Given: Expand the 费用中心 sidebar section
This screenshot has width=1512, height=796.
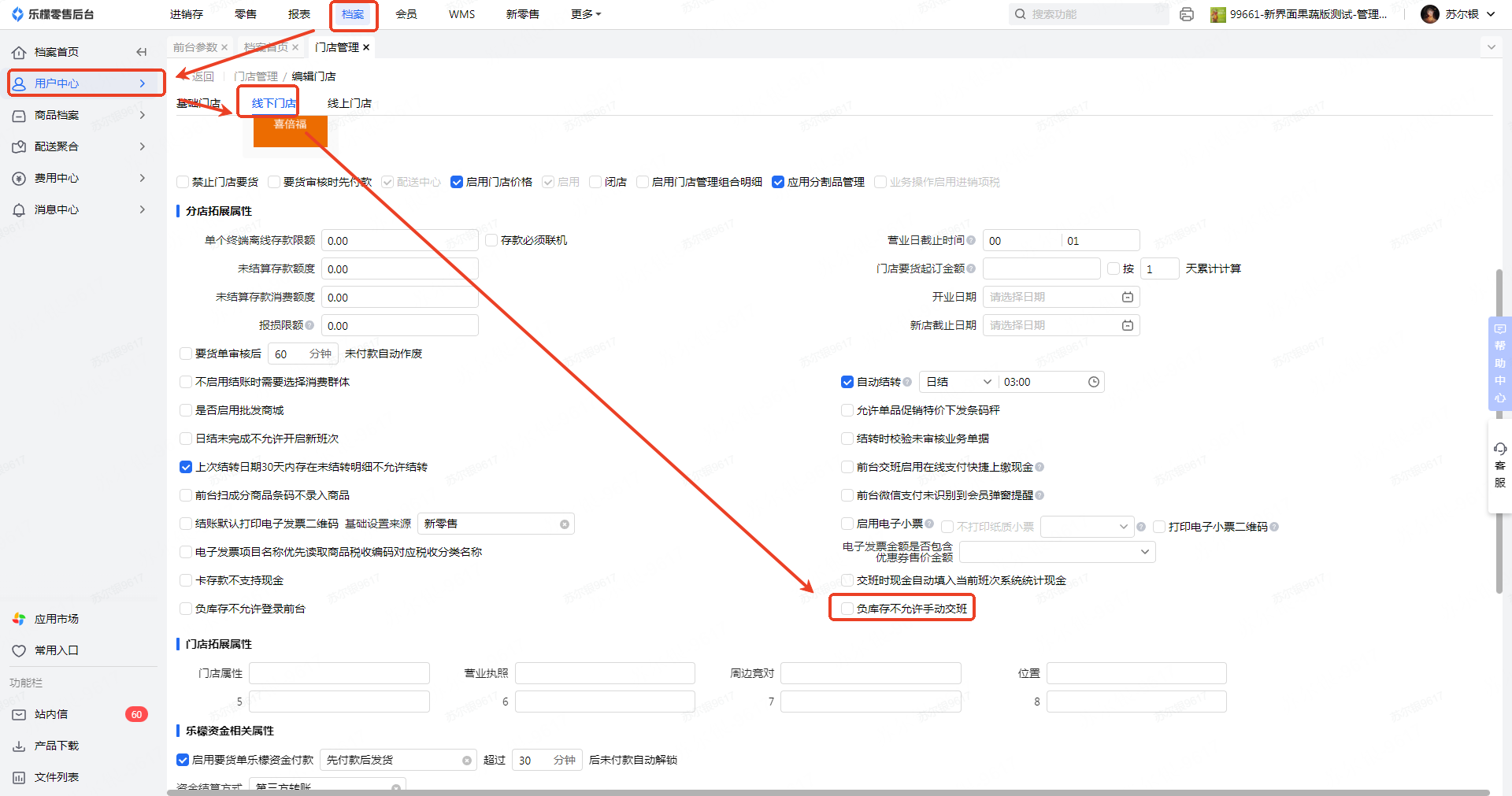Looking at the screenshot, I should click(x=143, y=178).
